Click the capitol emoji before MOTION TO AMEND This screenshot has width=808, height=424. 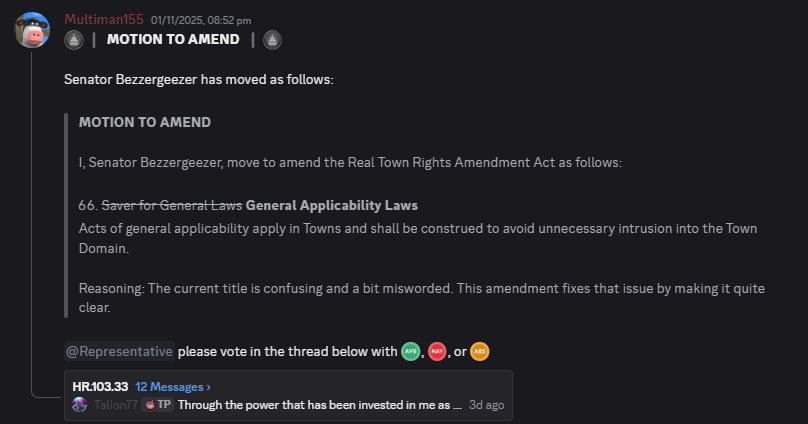point(73,40)
